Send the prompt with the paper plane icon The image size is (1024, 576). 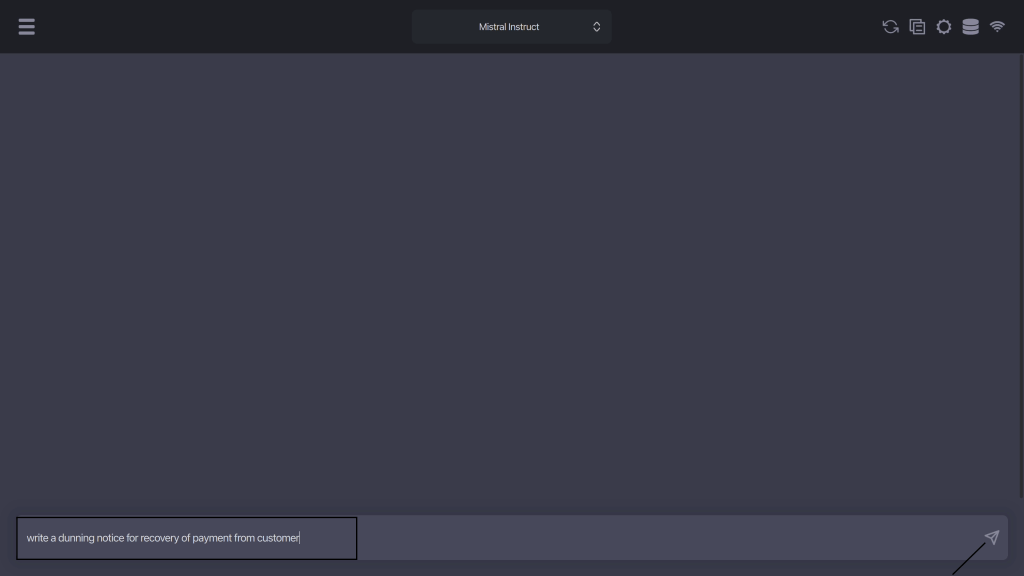click(x=991, y=537)
